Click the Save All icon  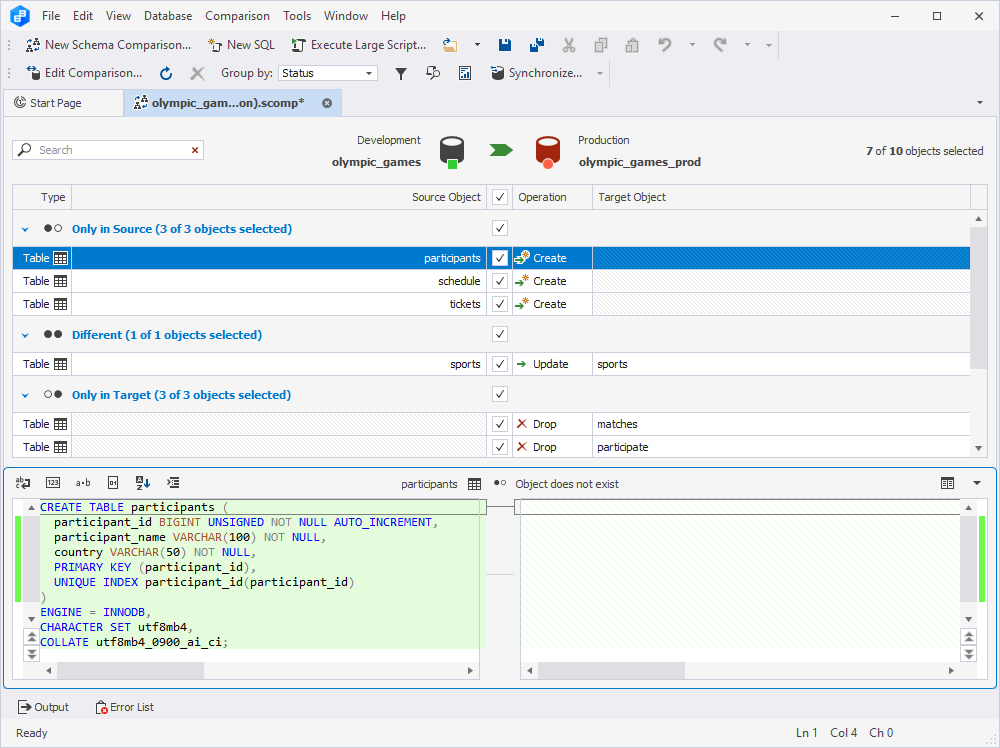[537, 45]
